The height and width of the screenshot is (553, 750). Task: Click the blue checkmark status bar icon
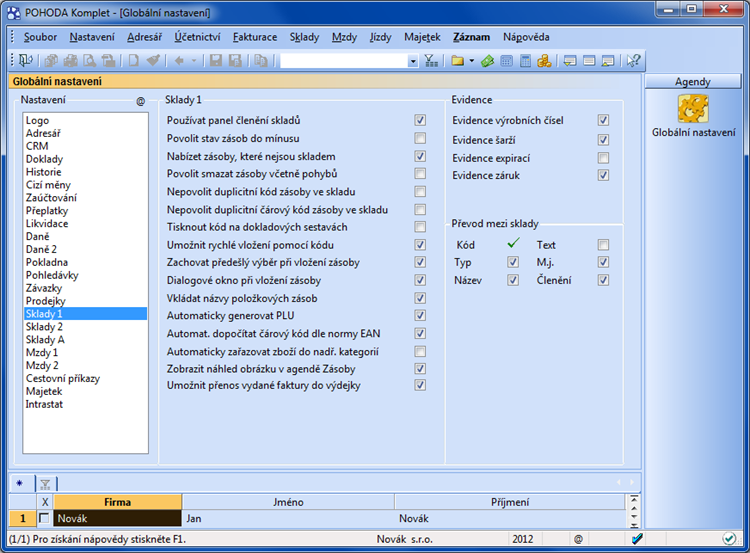point(637,539)
